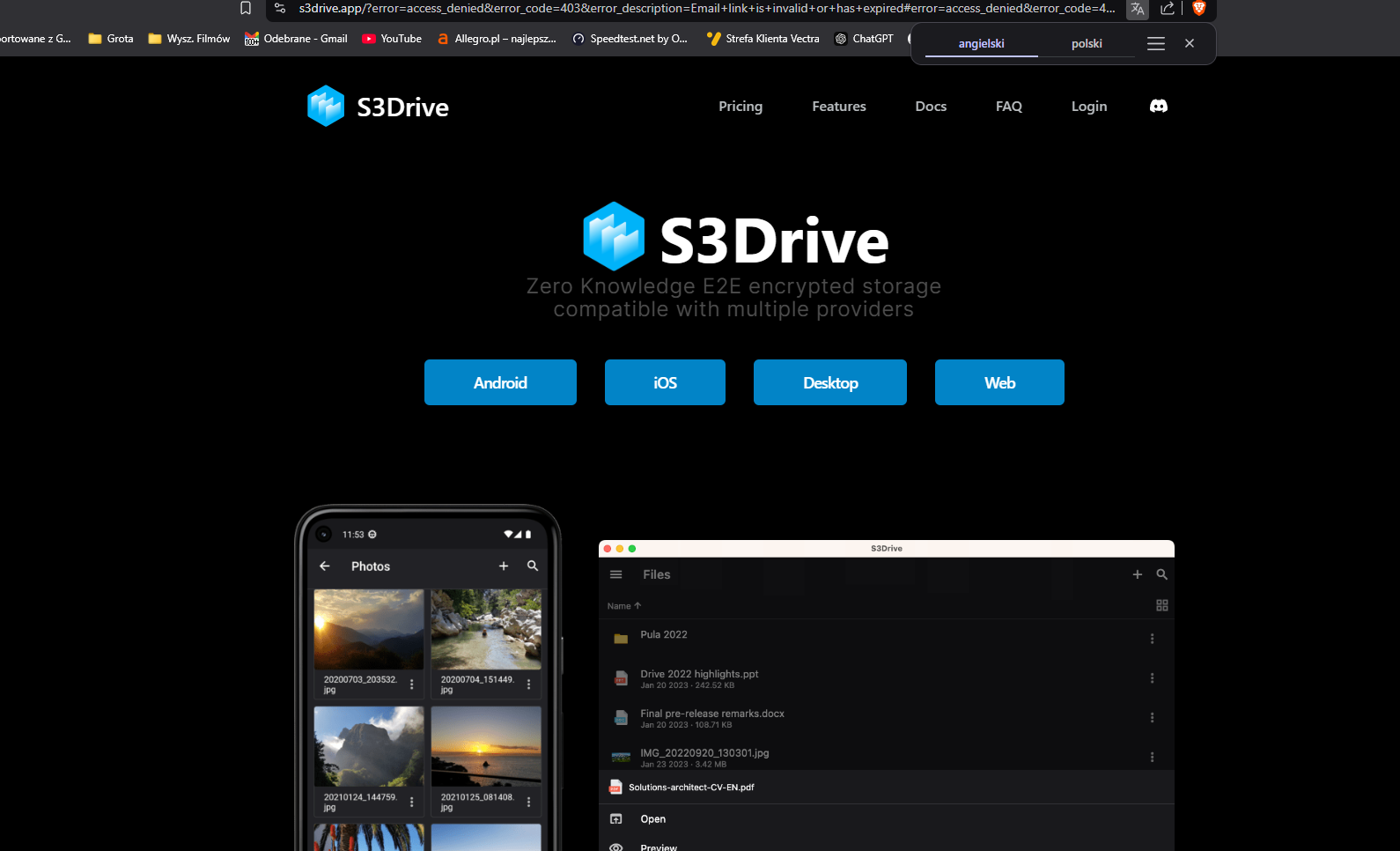The image size is (1400, 851).
Task: Click the browser translate icon
Action: (x=1138, y=9)
